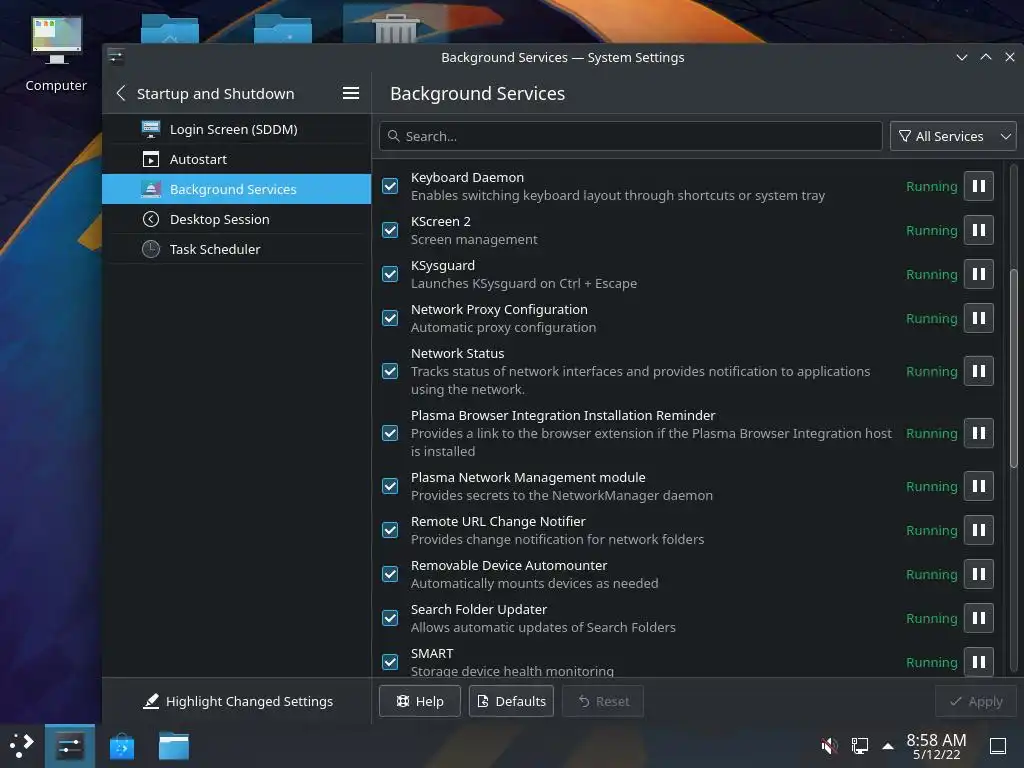This screenshot has height=768, width=1024.
Task: Open Discover software store from taskbar
Action: 121,746
